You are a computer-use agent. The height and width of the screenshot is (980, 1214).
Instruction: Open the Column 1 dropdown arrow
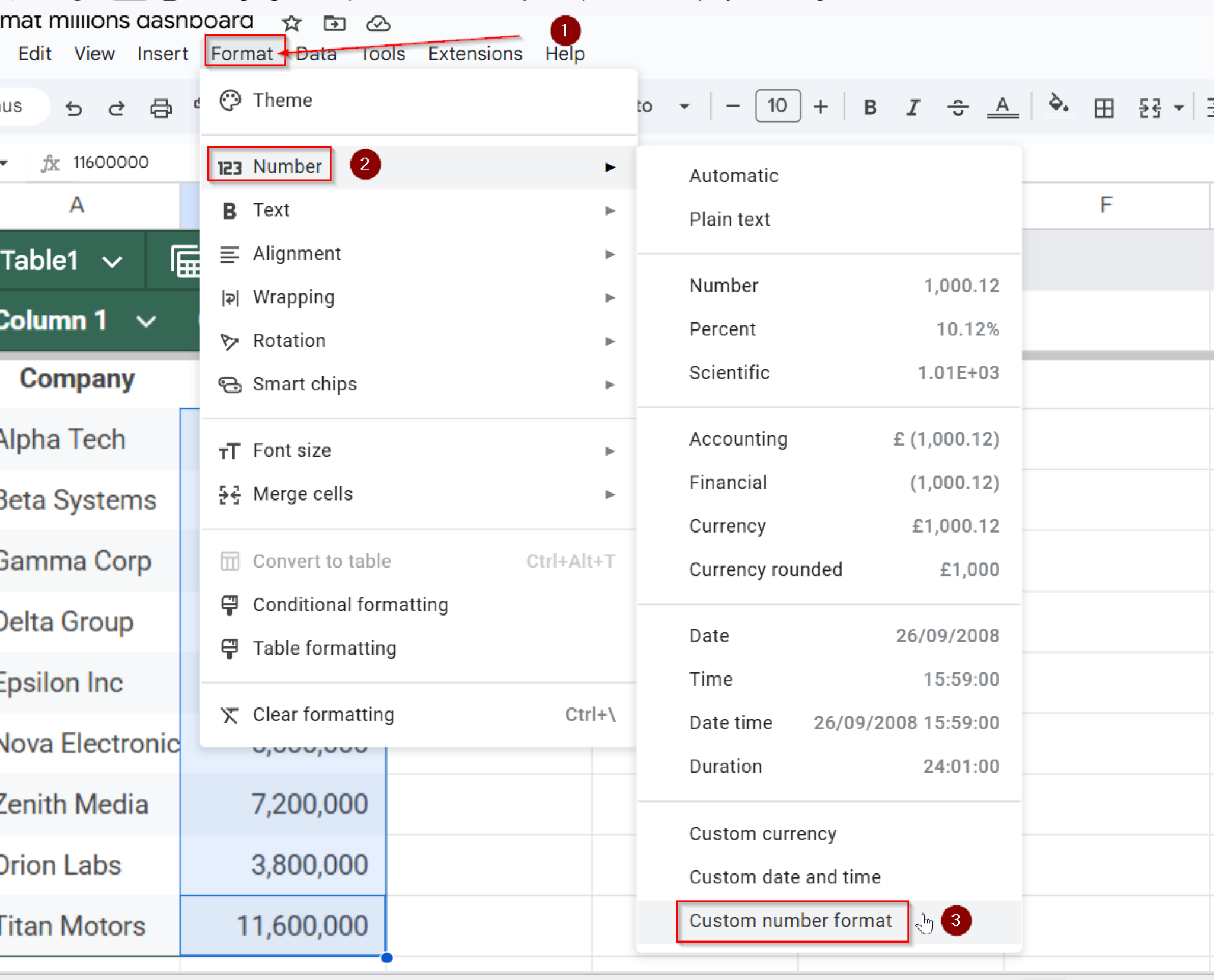tap(146, 322)
